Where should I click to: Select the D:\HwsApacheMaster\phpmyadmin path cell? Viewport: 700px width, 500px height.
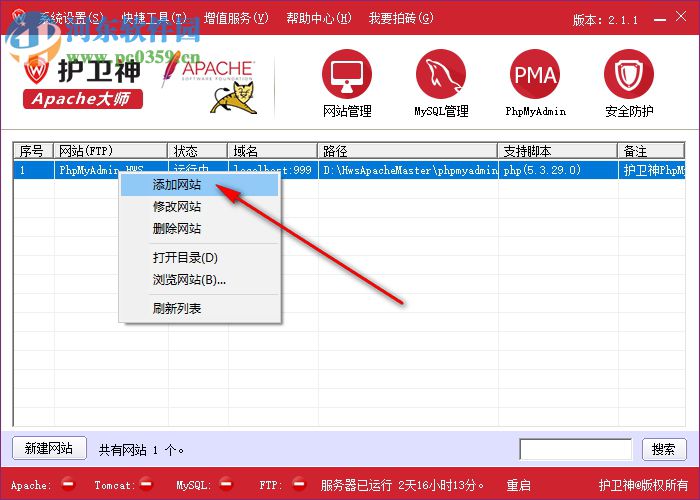[x=408, y=170]
